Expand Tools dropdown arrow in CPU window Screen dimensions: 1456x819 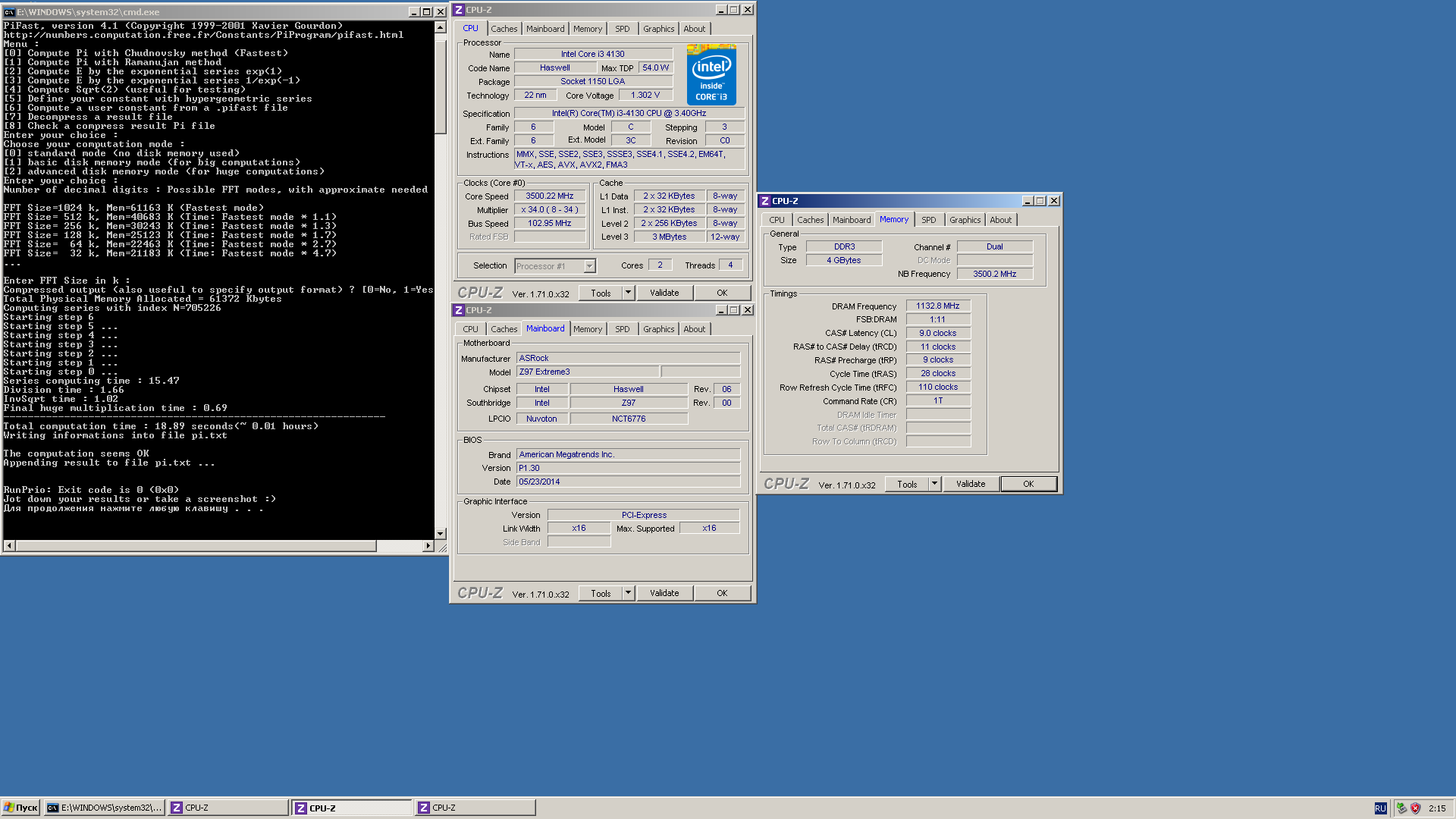click(x=628, y=293)
